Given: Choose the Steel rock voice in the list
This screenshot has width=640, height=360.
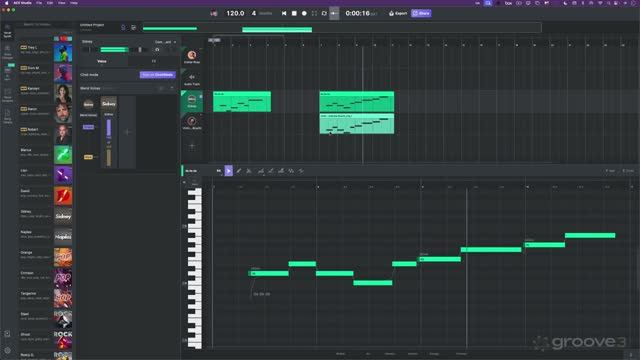Looking at the screenshot, I should pos(46,318).
